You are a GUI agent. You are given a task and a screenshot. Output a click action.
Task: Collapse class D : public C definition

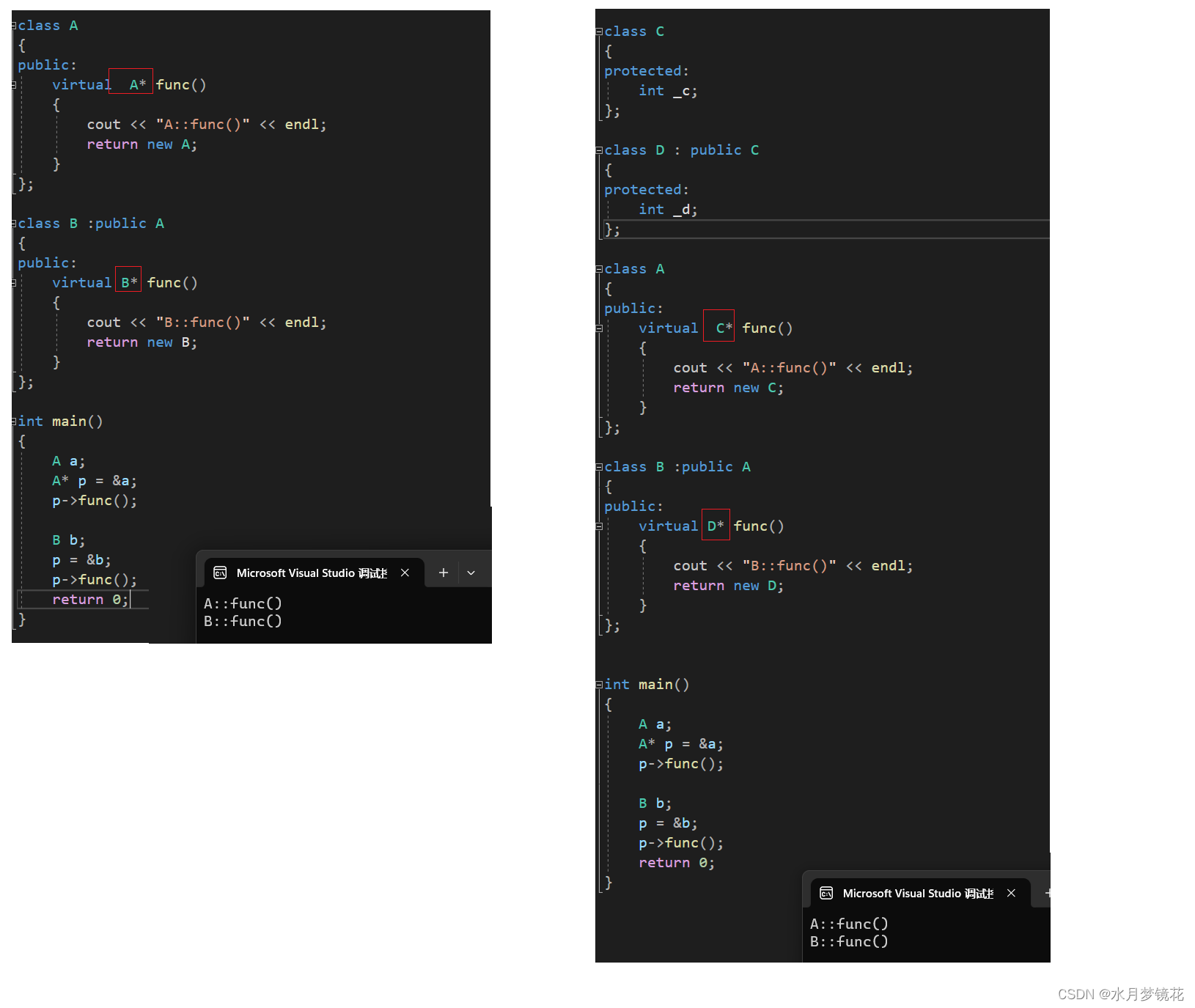pos(599,150)
